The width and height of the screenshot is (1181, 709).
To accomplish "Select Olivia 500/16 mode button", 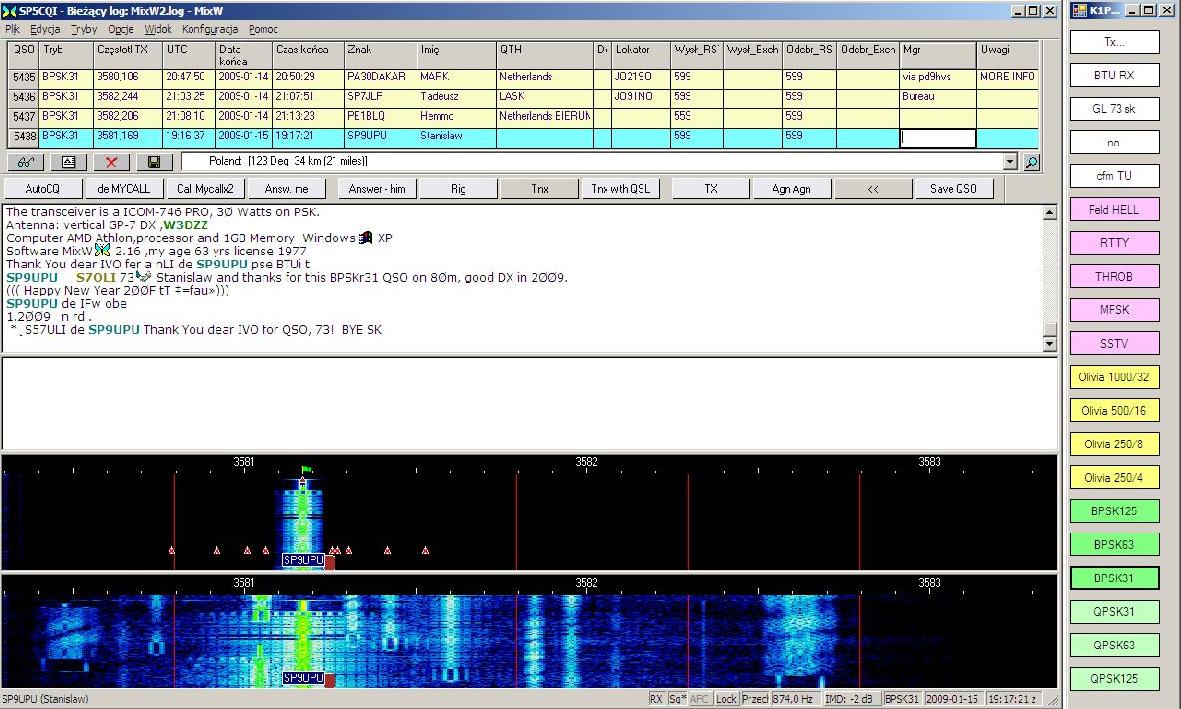I will (1114, 411).
